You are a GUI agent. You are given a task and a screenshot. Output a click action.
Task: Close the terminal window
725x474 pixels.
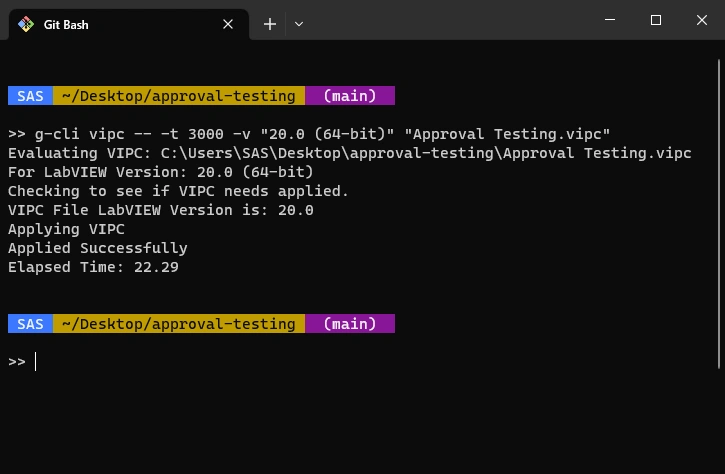(x=702, y=20)
